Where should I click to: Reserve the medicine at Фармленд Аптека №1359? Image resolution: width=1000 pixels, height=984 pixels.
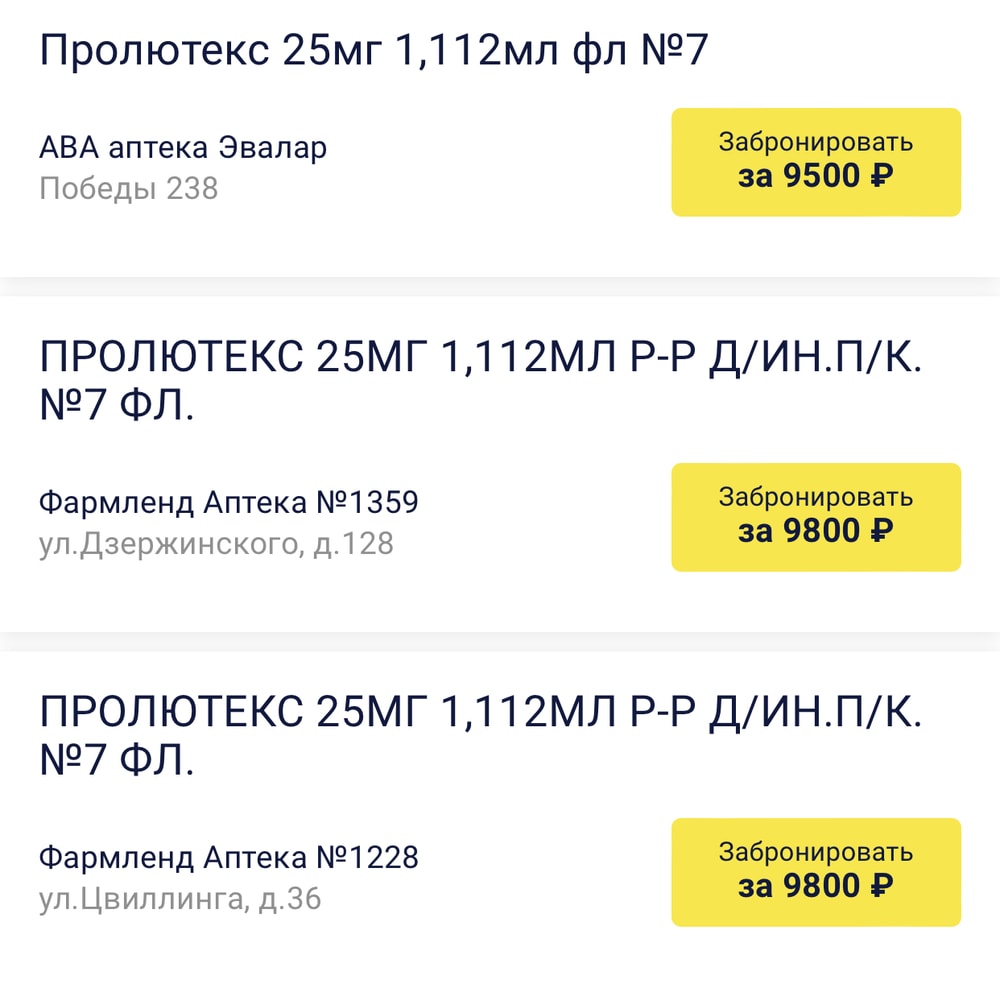(815, 517)
